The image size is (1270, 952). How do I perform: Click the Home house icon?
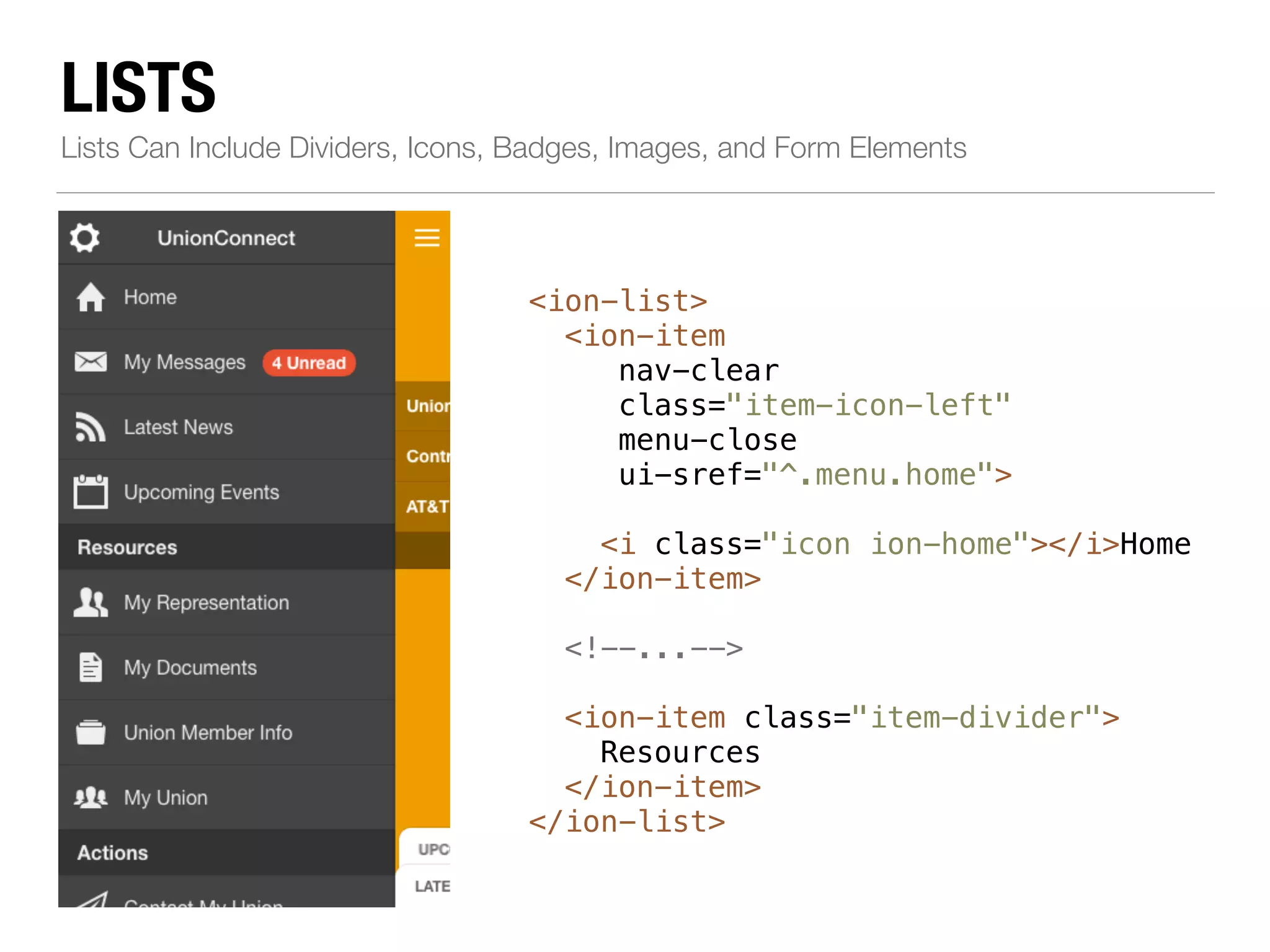(x=91, y=297)
